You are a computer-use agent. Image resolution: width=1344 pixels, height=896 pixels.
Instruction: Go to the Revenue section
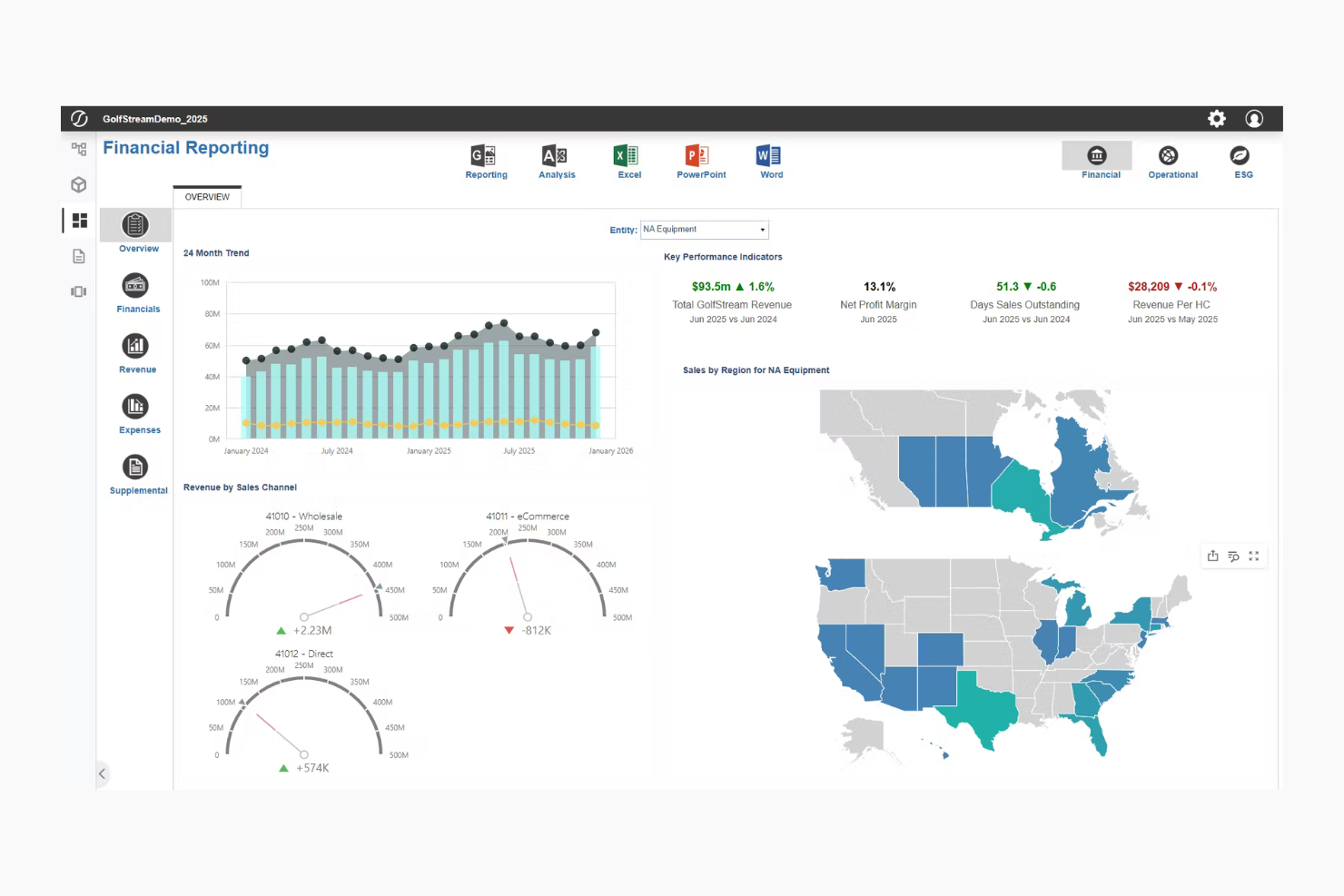tap(136, 347)
